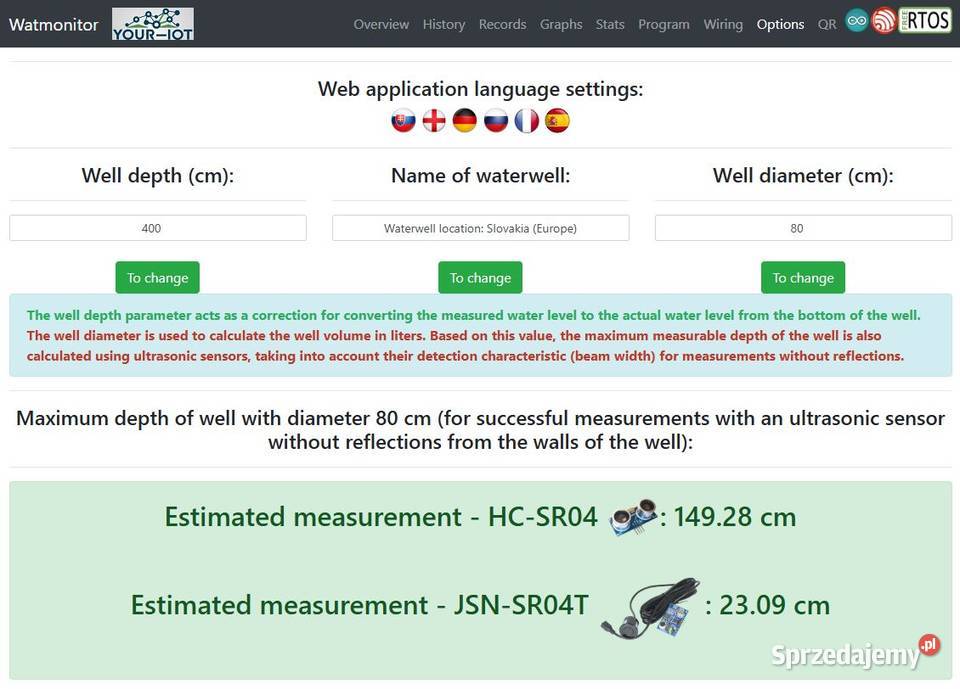Click the JSN-SR04T sensor image
The image size is (960, 689).
click(x=650, y=608)
